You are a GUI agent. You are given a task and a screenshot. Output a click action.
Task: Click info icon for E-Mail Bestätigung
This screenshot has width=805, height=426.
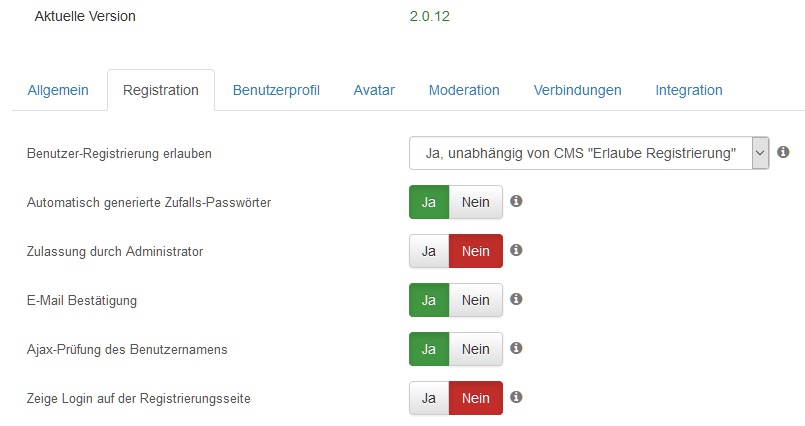pos(516,299)
